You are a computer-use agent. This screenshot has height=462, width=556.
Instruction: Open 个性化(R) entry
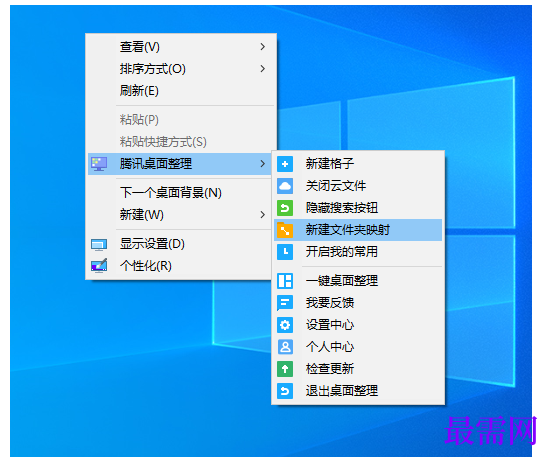click(x=181, y=266)
